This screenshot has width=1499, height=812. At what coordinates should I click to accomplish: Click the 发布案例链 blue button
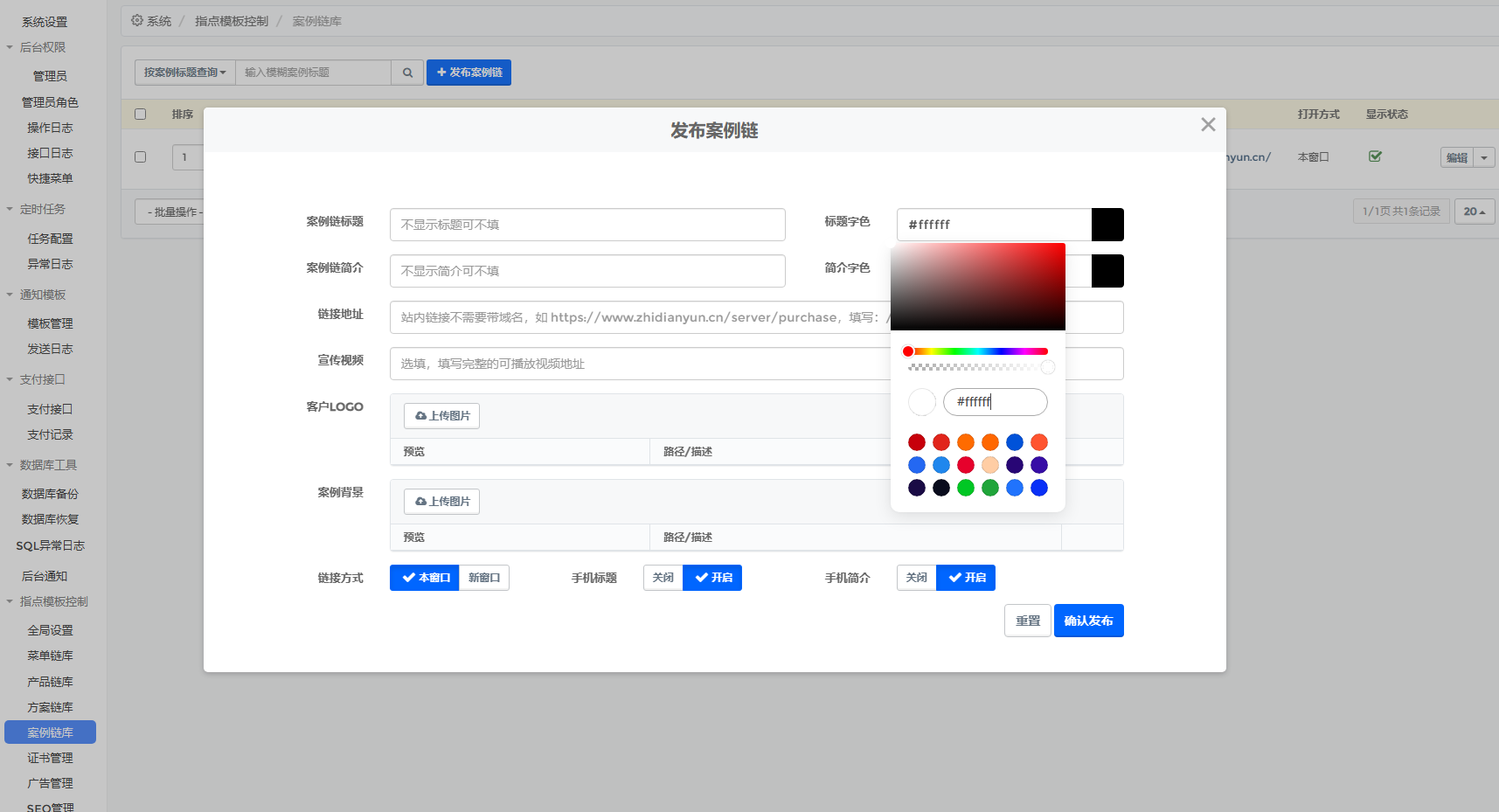(x=468, y=73)
